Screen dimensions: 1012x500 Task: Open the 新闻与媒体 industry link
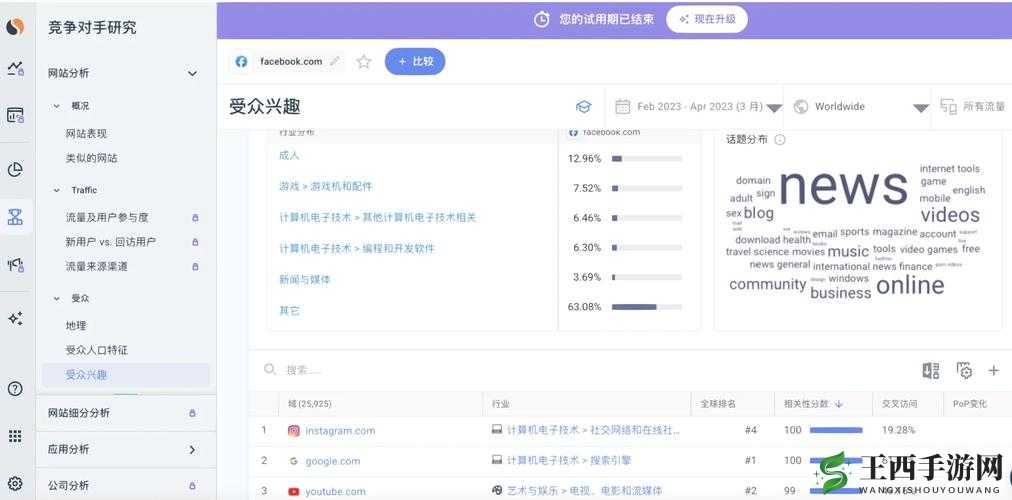305,279
